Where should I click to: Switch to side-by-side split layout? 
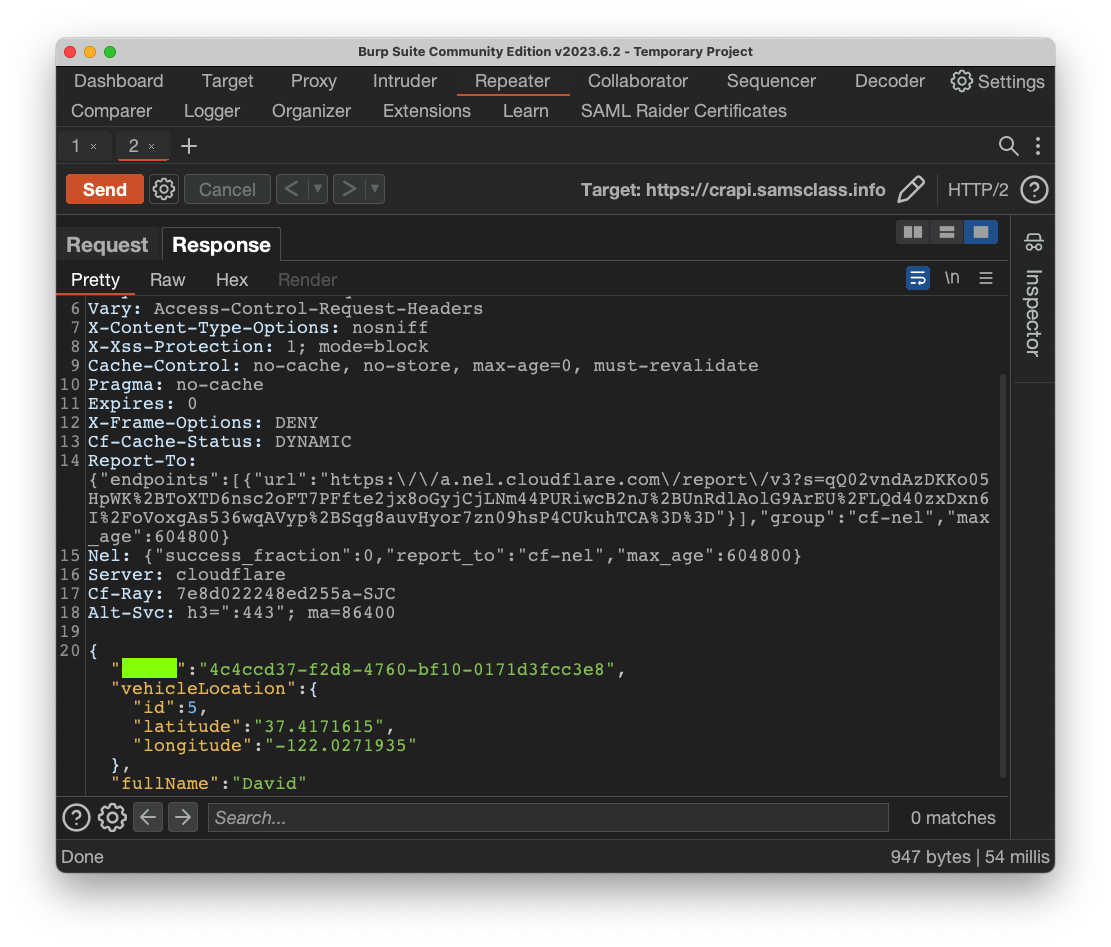pos(913,232)
